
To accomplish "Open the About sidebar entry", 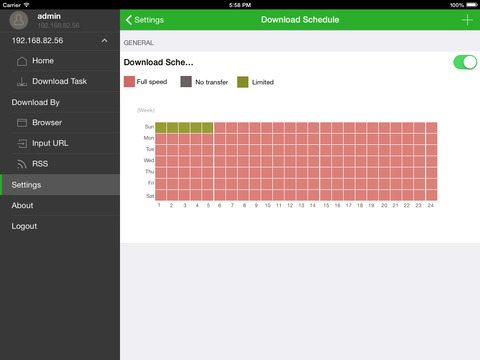I will click(60, 205).
